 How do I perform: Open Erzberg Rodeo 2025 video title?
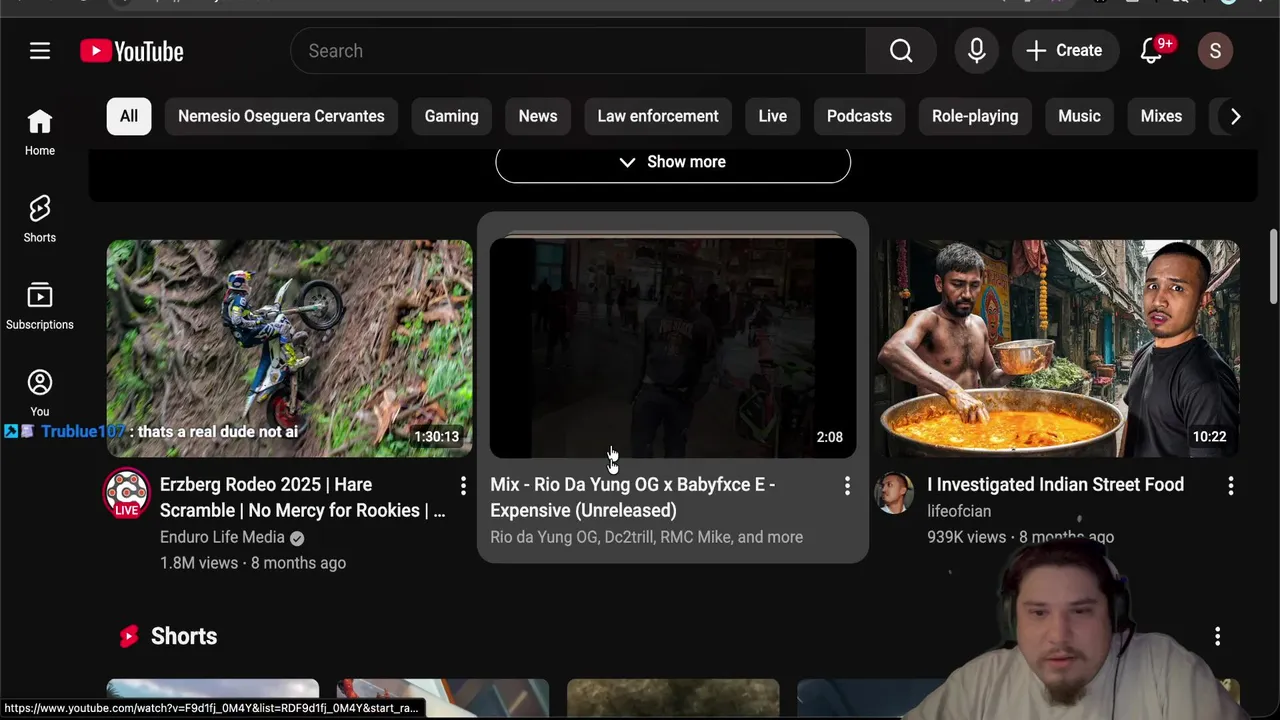click(302, 497)
